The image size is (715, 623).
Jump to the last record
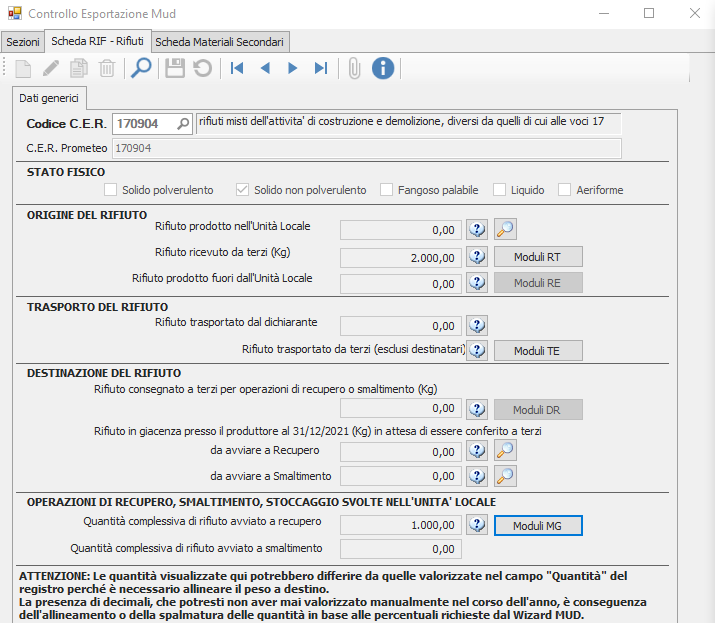(x=321, y=68)
